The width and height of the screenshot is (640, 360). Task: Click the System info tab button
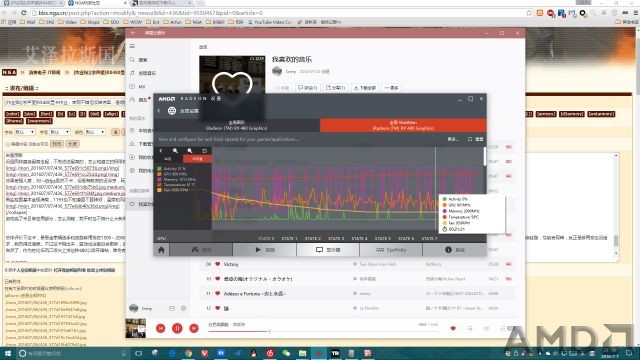454,250
